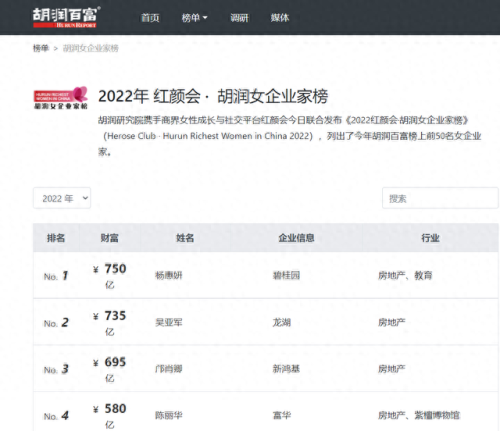Click the 企业信息 column header
The image size is (500, 431).
click(296, 238)
